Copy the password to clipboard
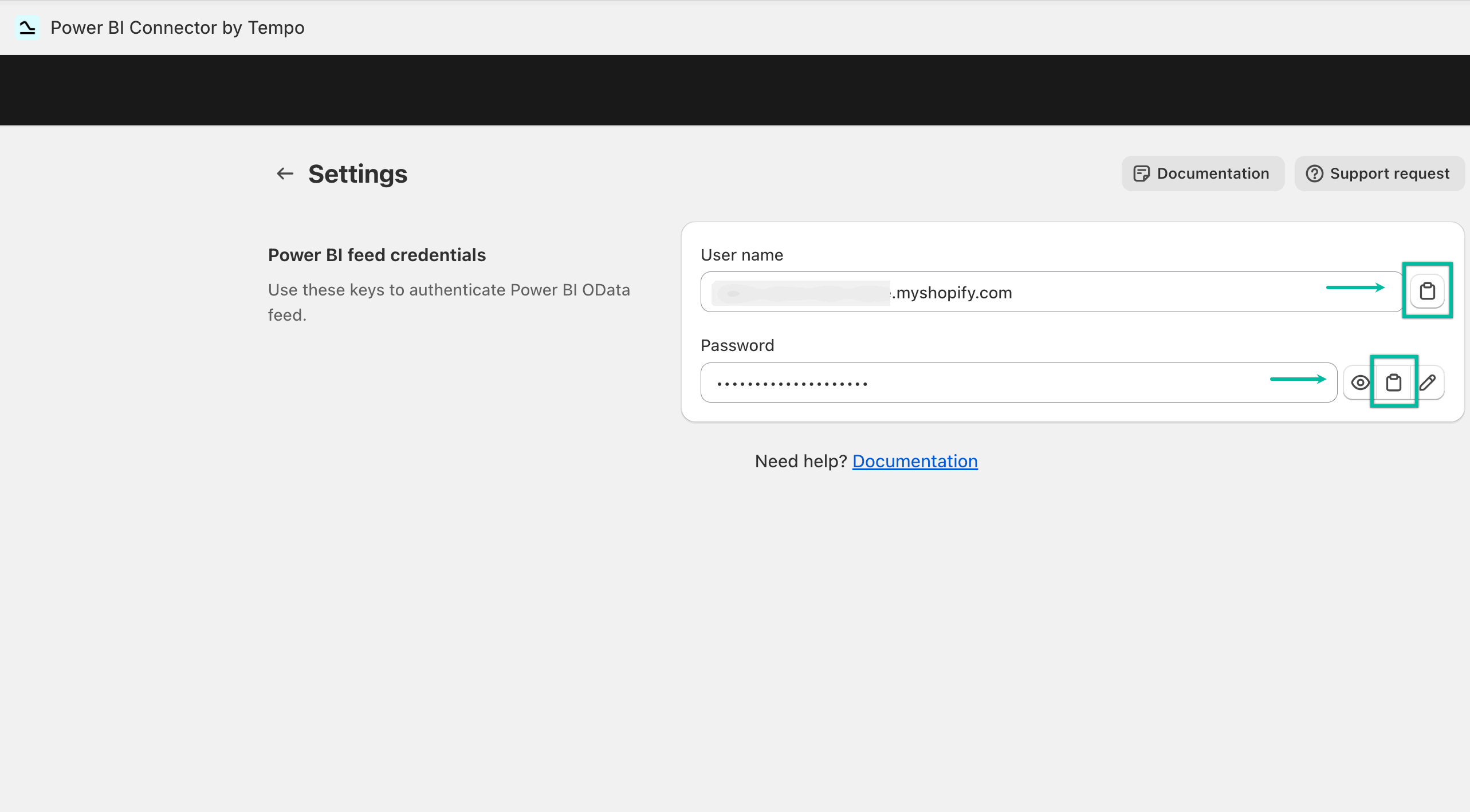Image resolution: width=1470 pixels, height=812 pixels. pyautogui.click(x=1393, y=383)
